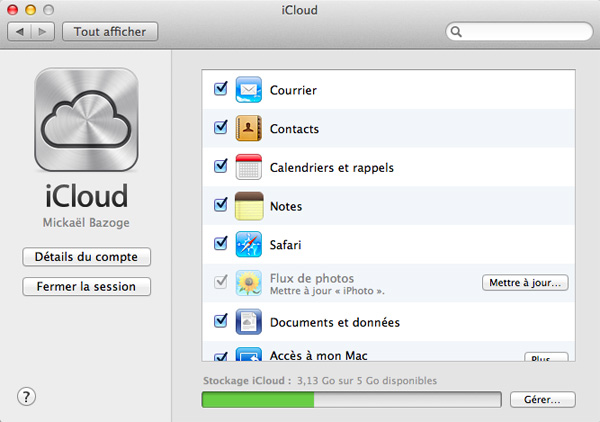Select the Courrier label text
This screenshot has width=600, height=422.
coord(293,90)
